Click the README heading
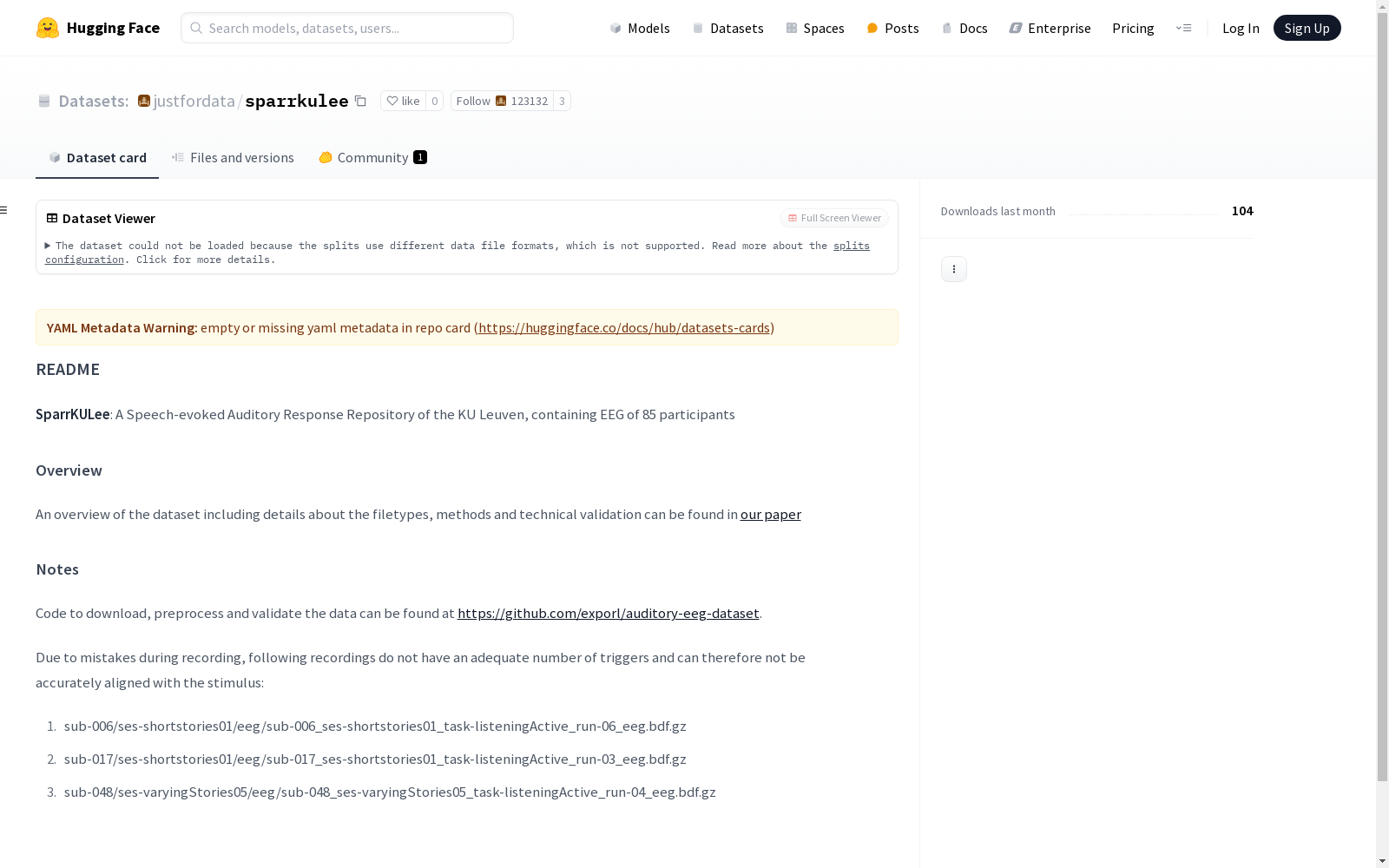Viewport: 1389px width, 868px height. coord(68,369)
